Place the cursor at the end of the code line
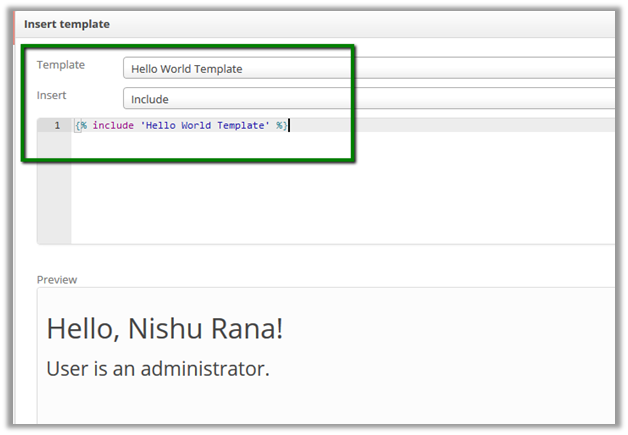 click(288, 126)
